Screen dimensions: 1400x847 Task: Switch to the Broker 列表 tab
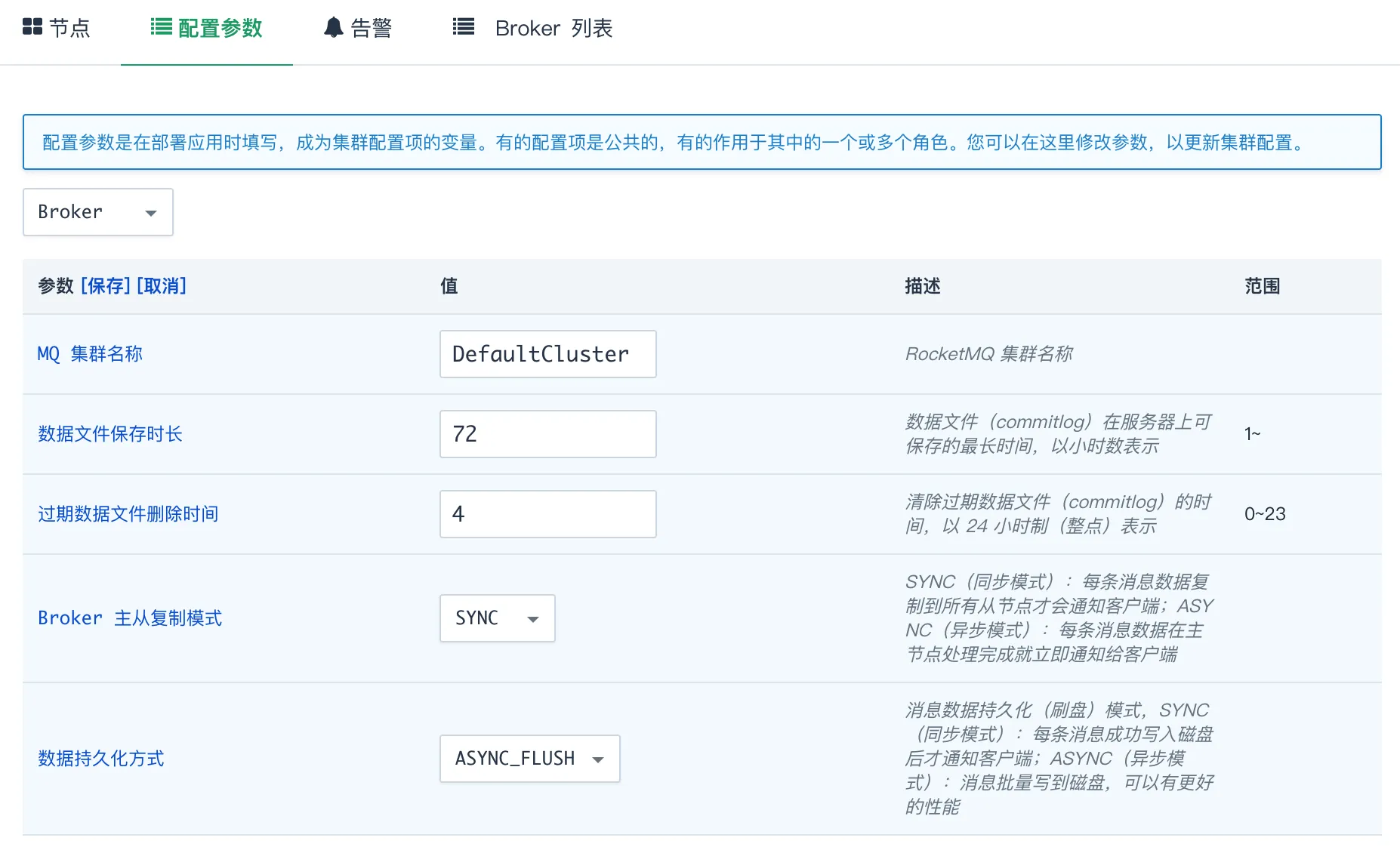(x=532, y=28)
